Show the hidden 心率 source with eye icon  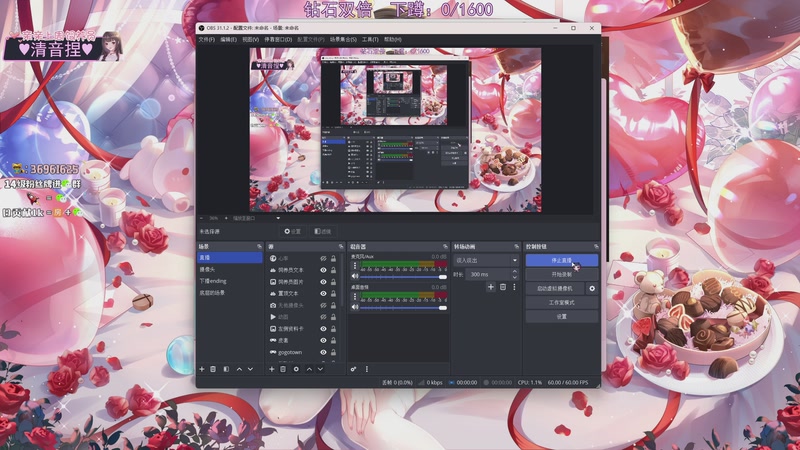(323, 259)
